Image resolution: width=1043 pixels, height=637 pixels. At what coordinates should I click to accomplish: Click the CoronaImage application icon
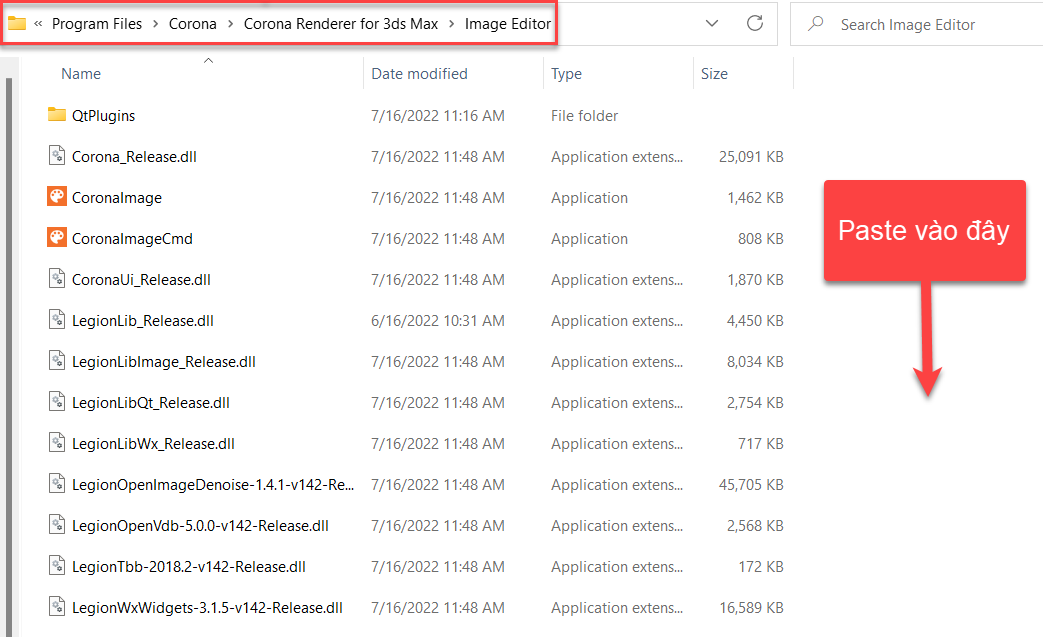pos(57,197)
